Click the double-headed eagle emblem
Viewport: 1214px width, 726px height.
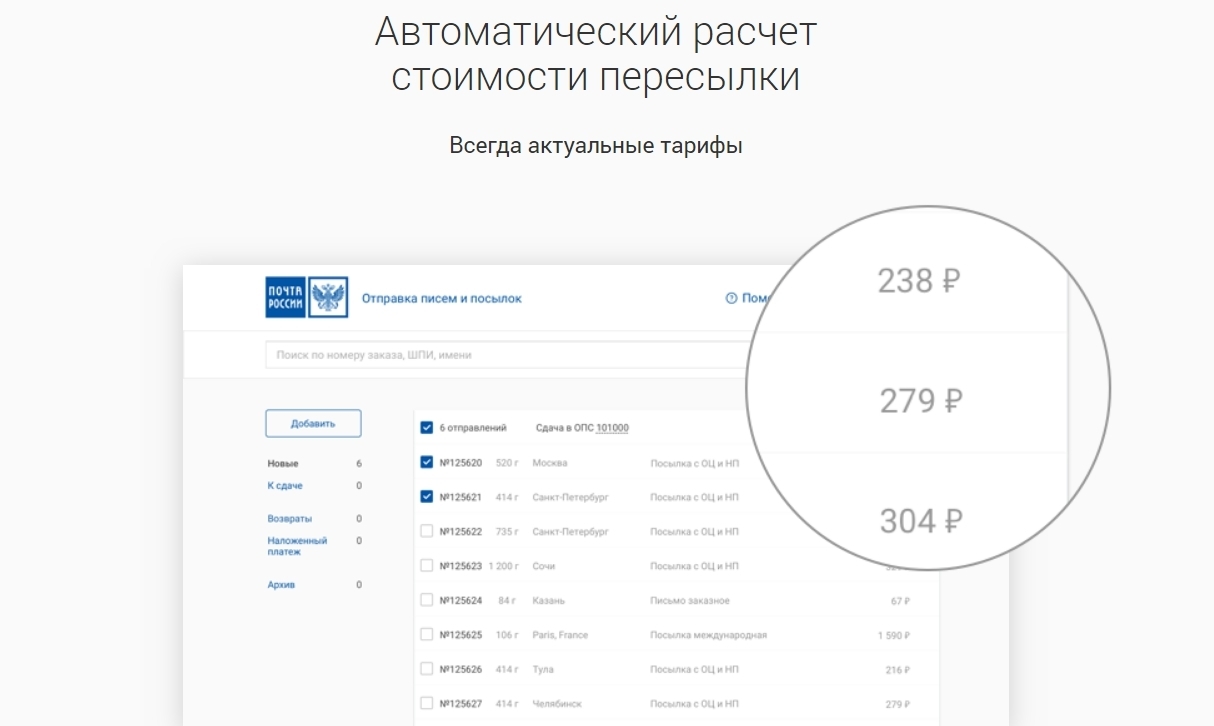tap(328, 298)
